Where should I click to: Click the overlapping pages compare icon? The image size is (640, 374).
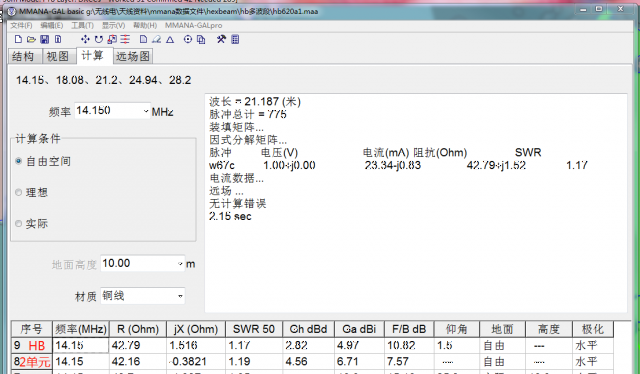(x=201, y=39)
